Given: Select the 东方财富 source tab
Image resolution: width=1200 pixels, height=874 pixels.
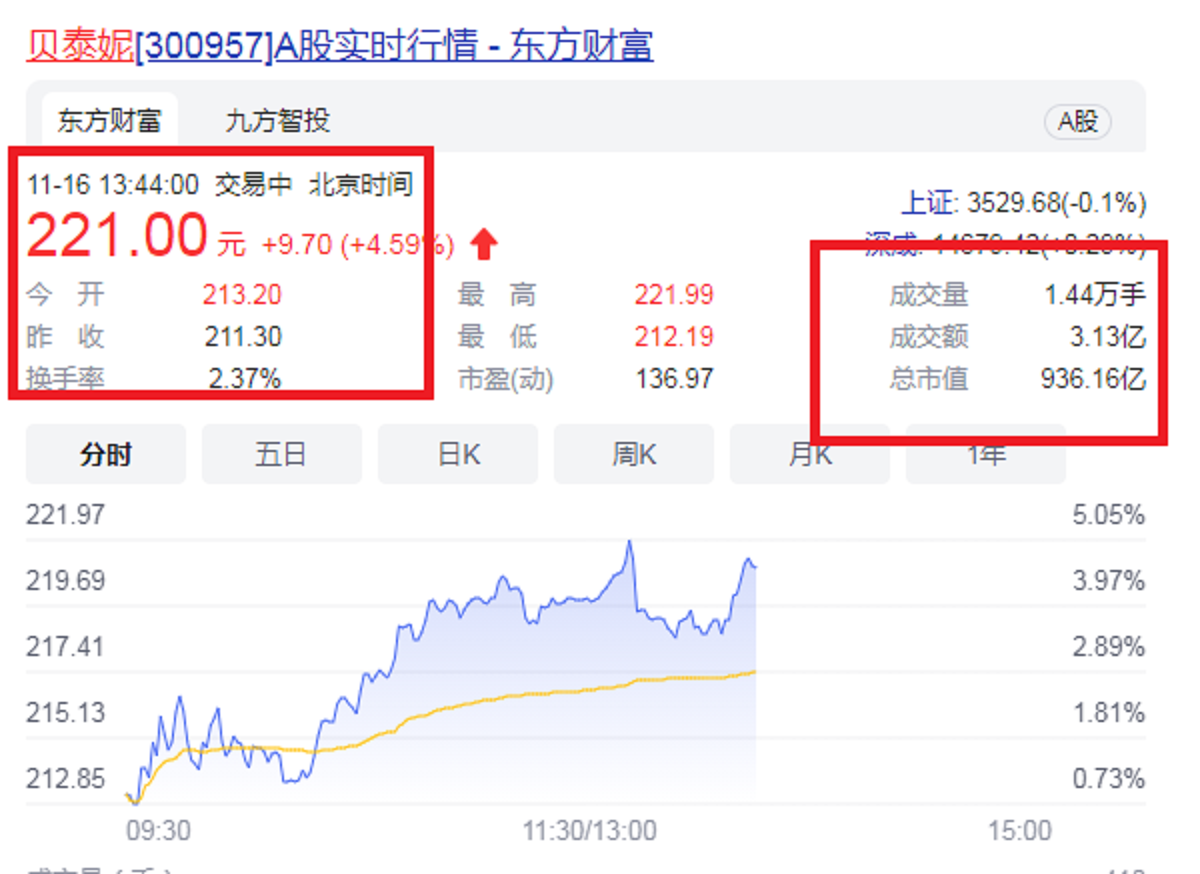Looking at the screenshot, I should point(110,122).
